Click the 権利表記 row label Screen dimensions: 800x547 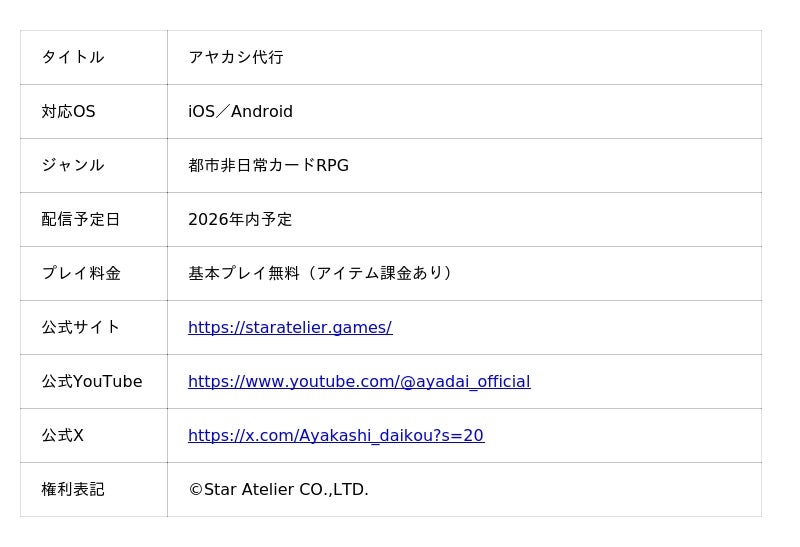point(73,490)
